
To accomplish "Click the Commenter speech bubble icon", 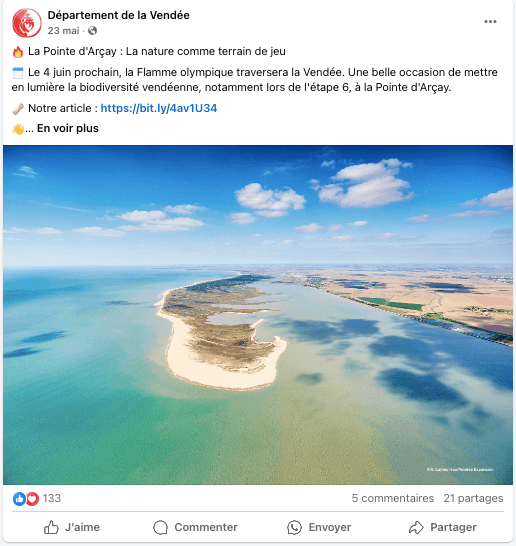I will pyautogui.click(x=161, y=527).
